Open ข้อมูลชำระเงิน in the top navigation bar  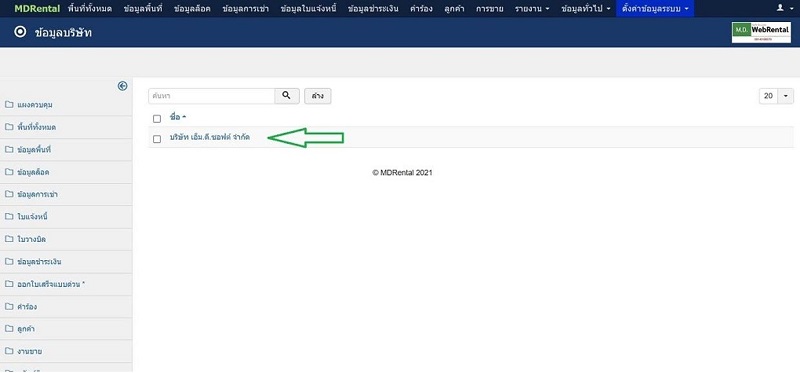(x=372, y=9)
